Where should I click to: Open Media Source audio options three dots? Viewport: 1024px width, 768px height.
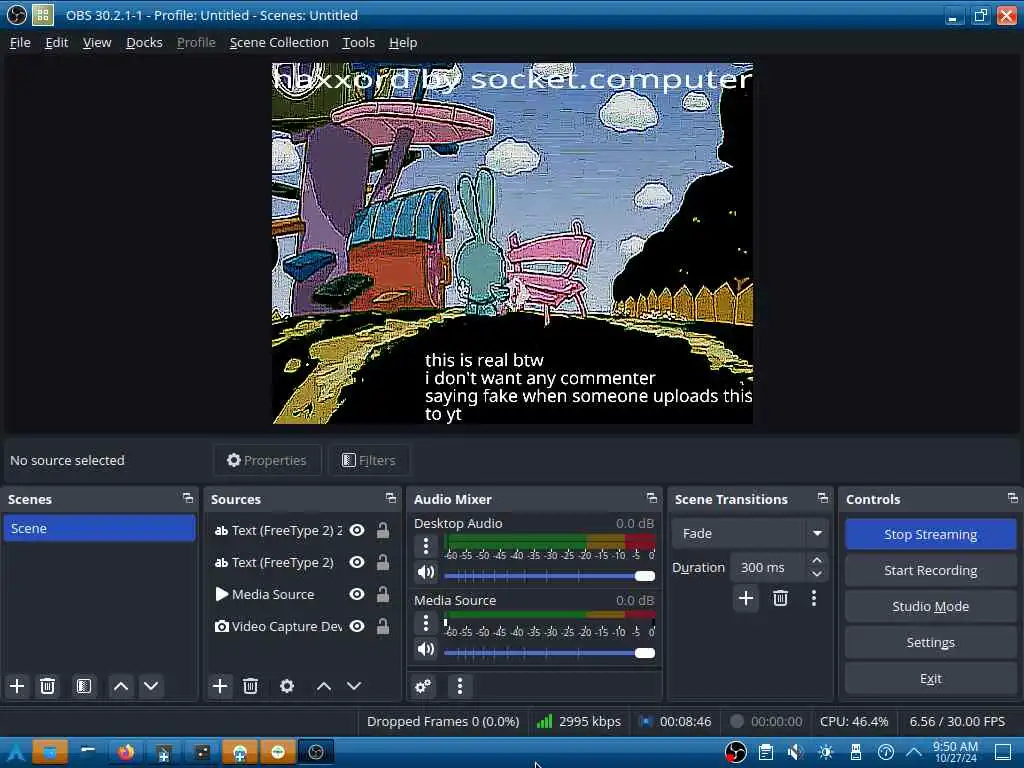(x=426, y=623)
